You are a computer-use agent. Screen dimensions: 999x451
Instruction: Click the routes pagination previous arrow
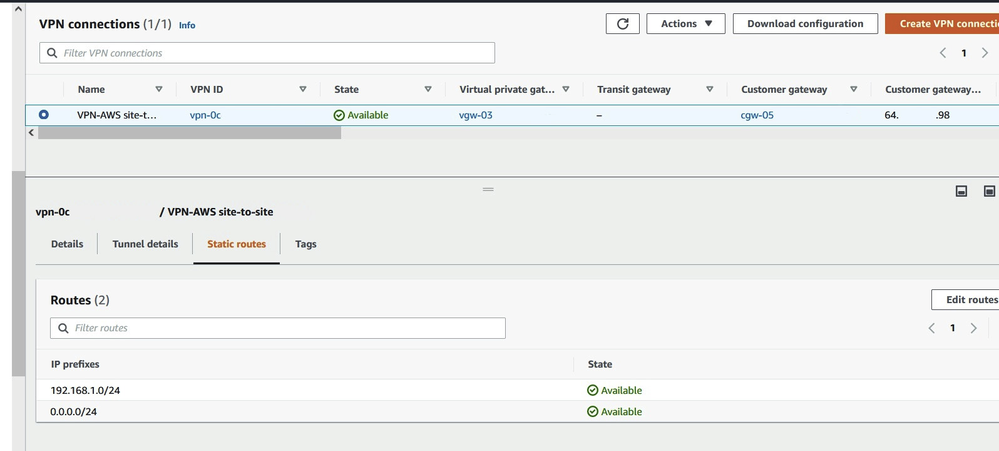[x=932, y=328]
